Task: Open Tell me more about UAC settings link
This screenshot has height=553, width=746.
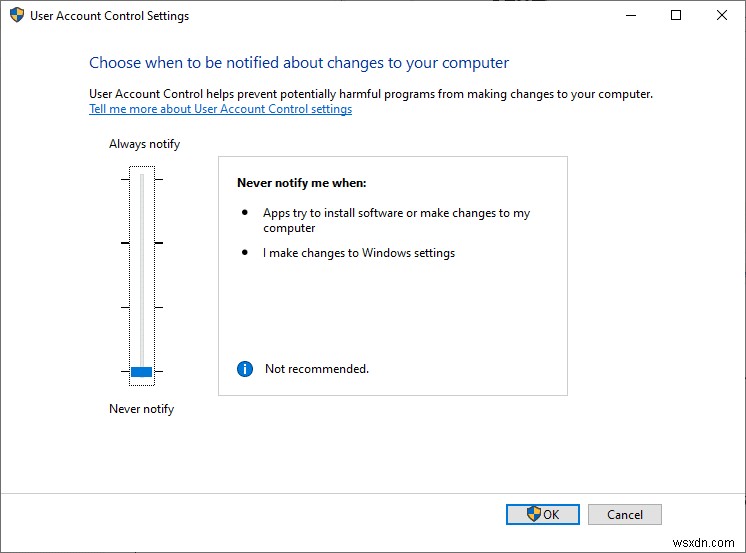Action: (x=220, y=109)
